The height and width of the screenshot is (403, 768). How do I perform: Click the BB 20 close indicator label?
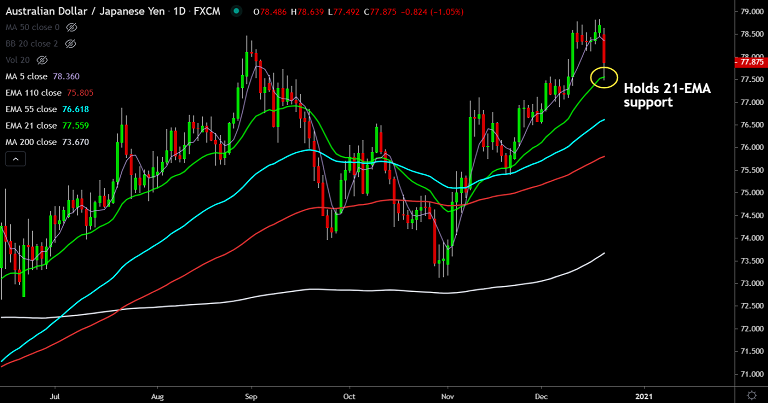tap(32, 44)
